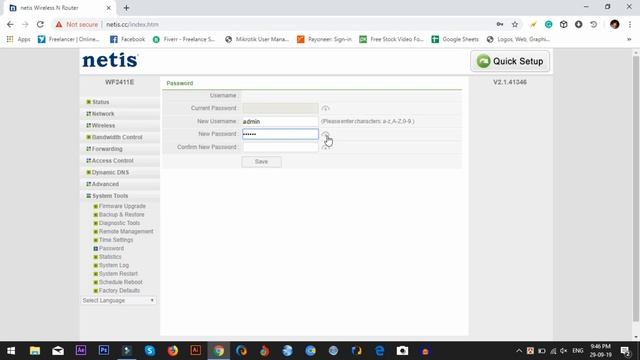Show hidden system tray icons
Viewport: 640px width, 360px height.
[x=518, y=351]
